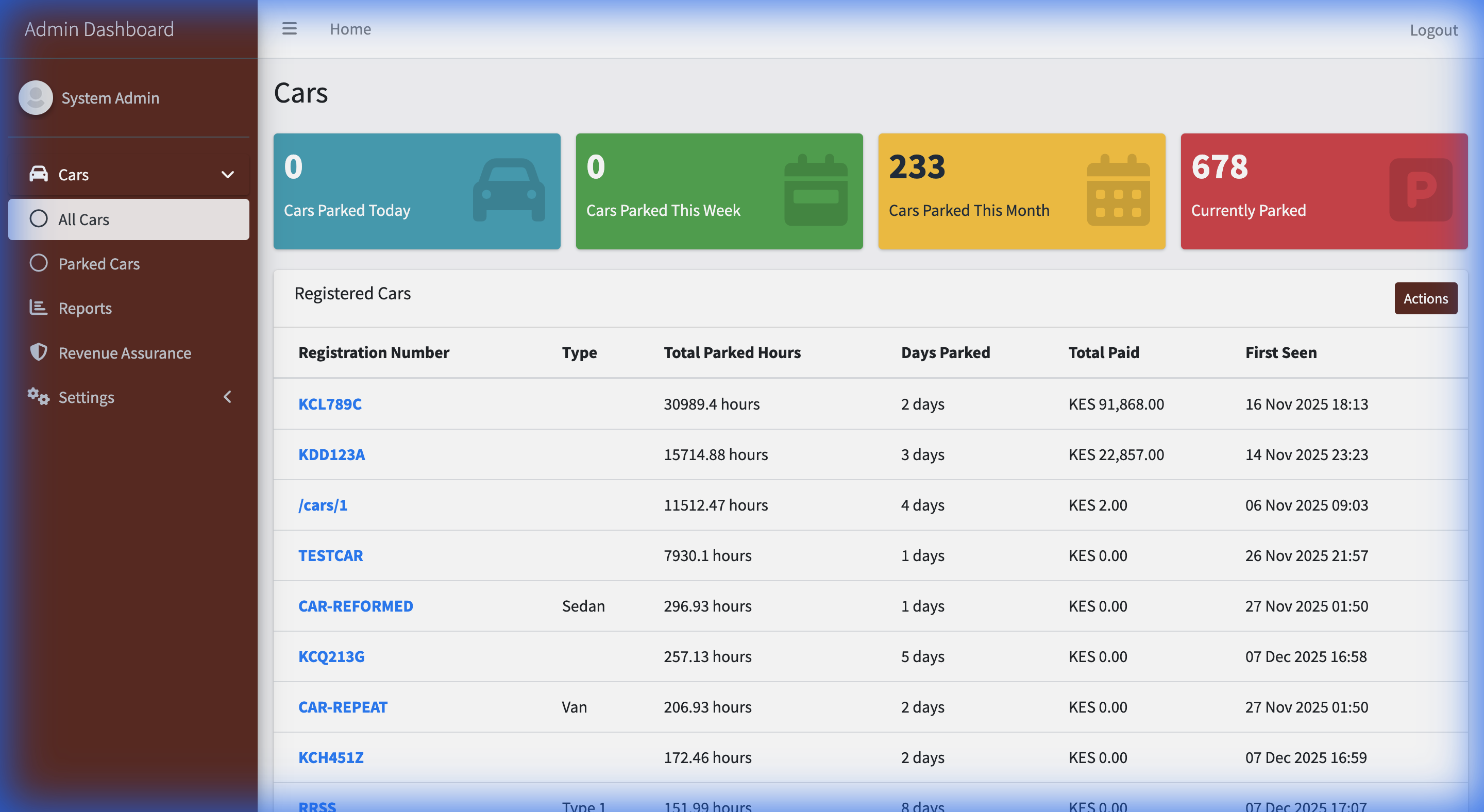Click the System Admin avatar image

36,97
